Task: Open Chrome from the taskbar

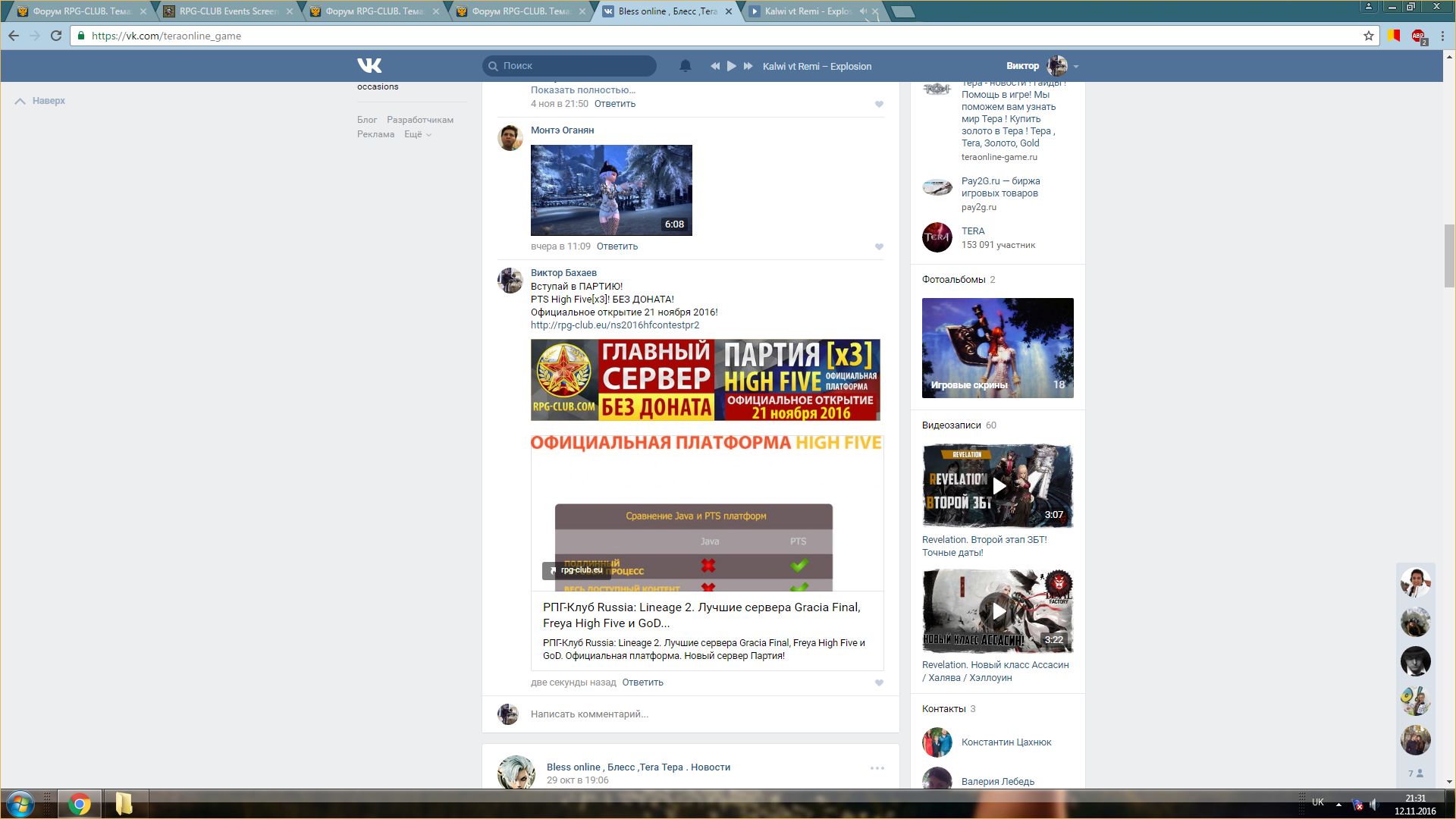Action: pyautogui.click(x=80, y=804)
